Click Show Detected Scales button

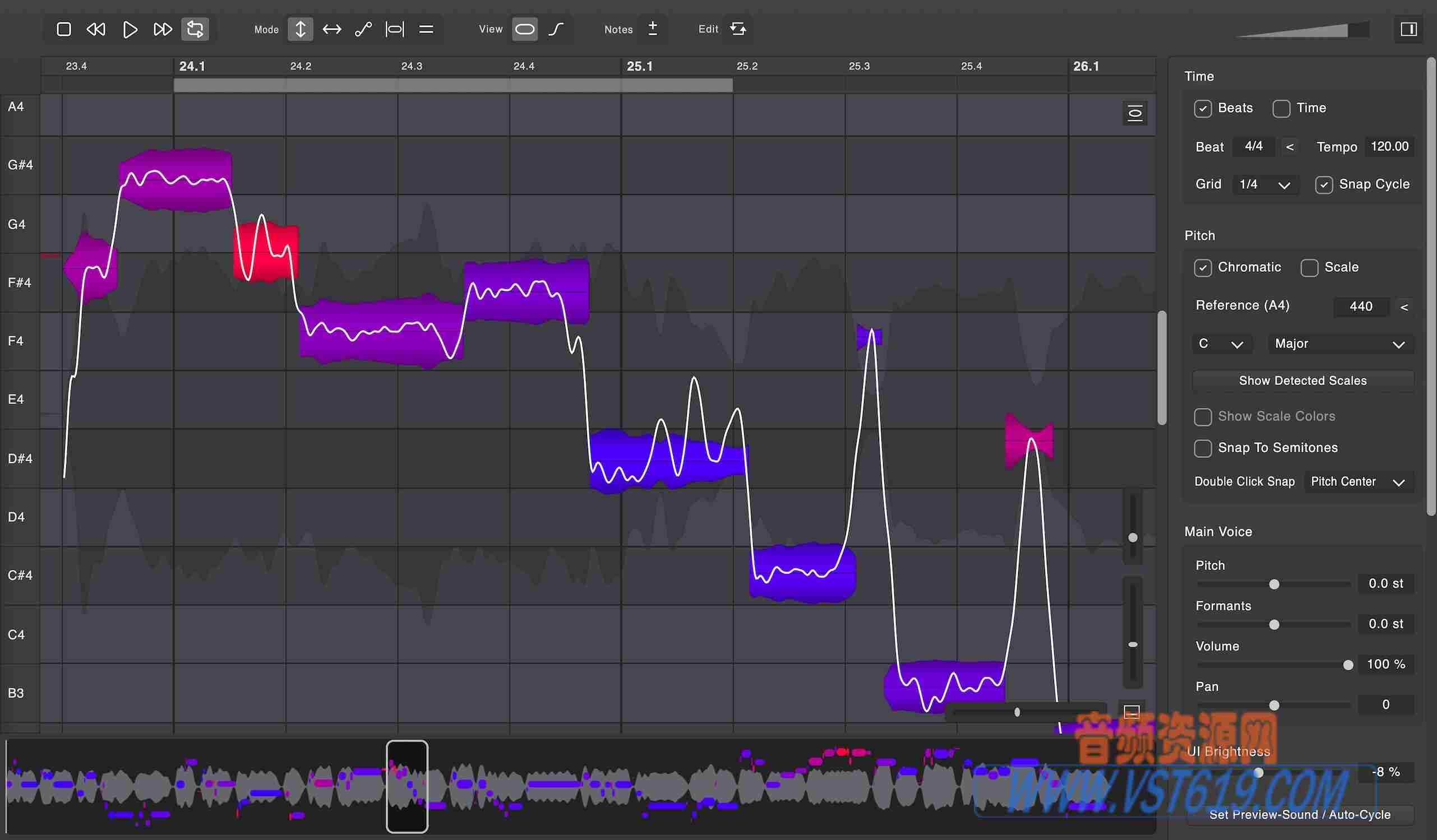[1302, 380]
